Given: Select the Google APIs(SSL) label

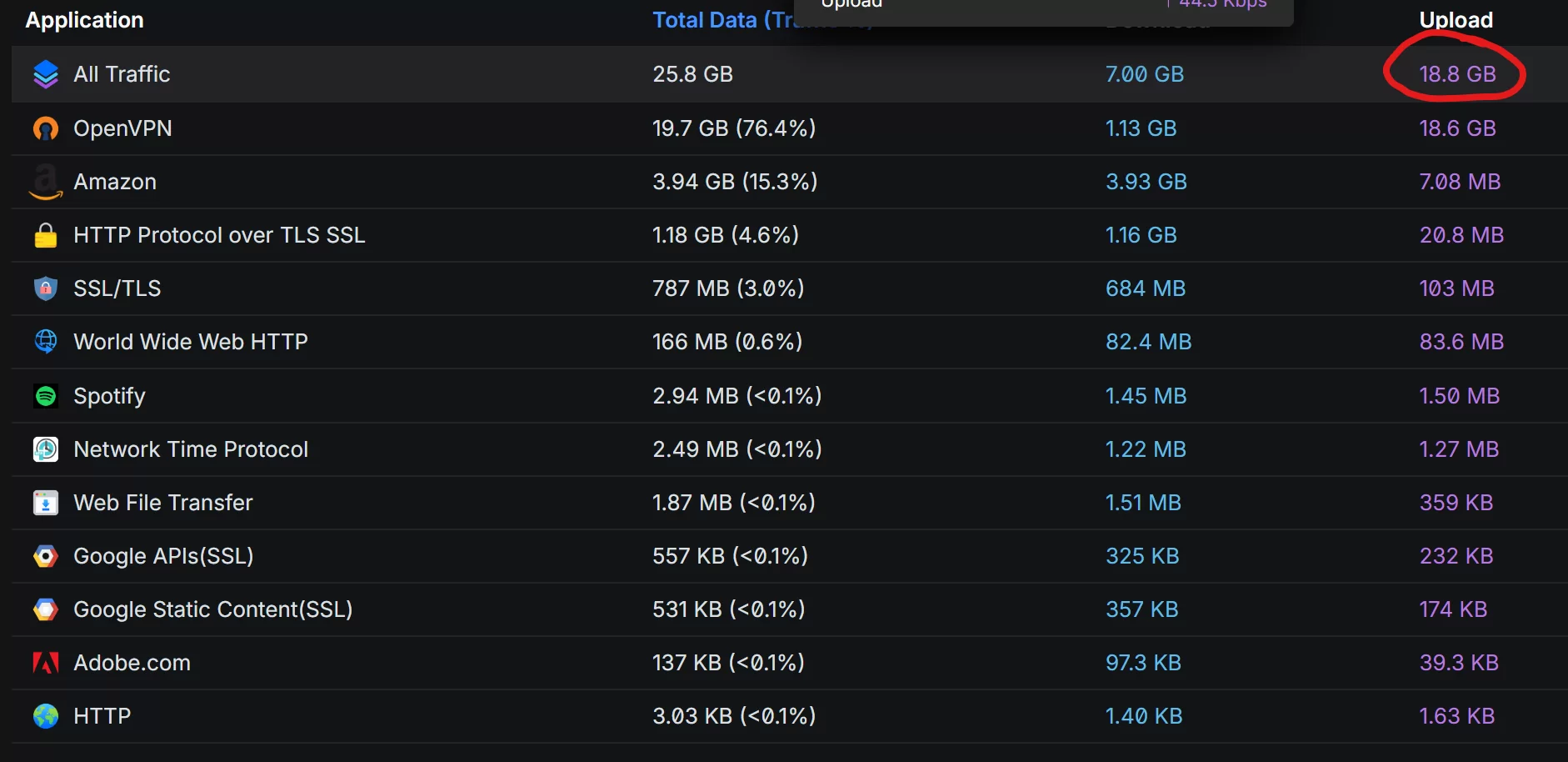Looking at the screenshot, I should pos(163,556).
